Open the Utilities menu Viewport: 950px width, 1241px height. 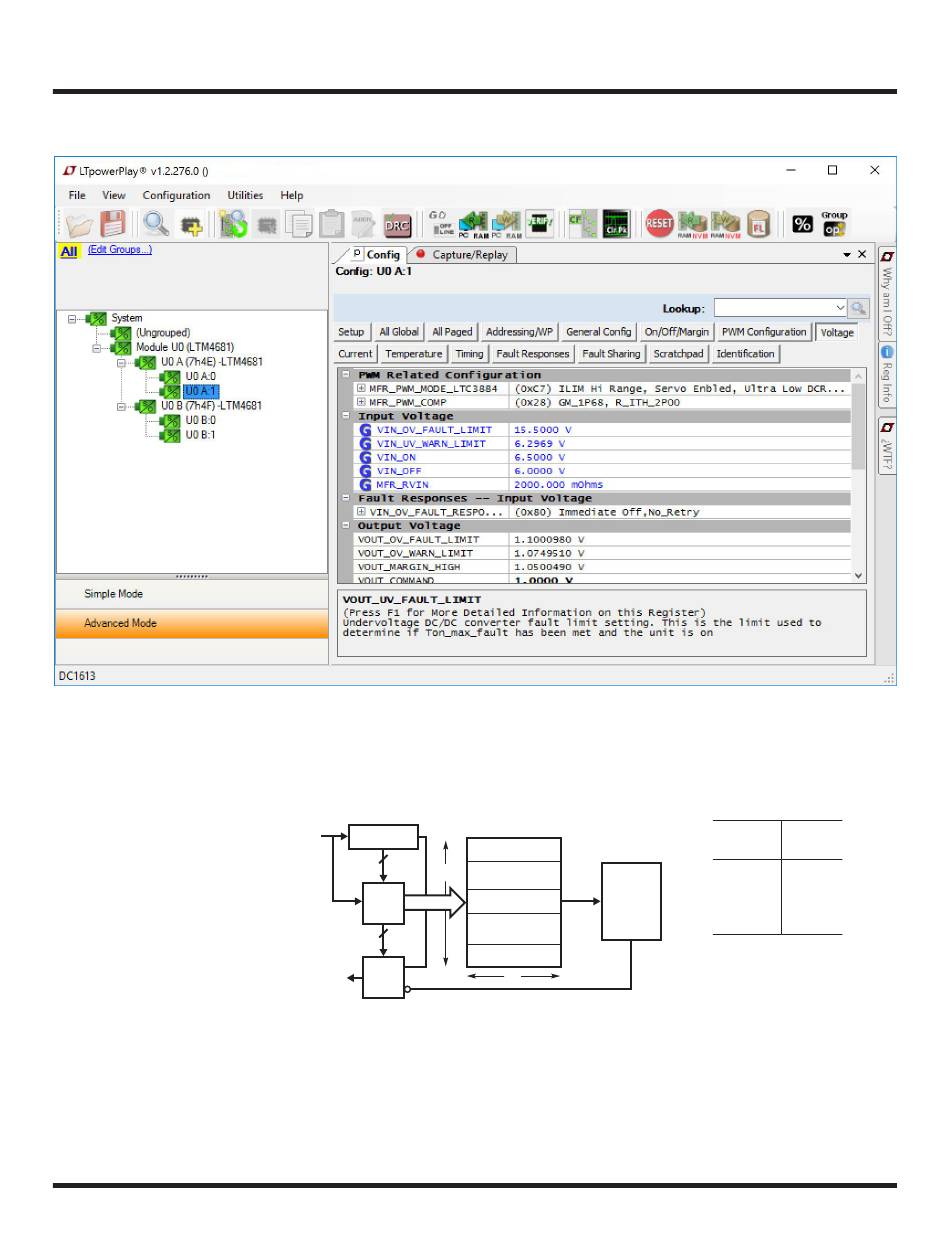[245, 196]
